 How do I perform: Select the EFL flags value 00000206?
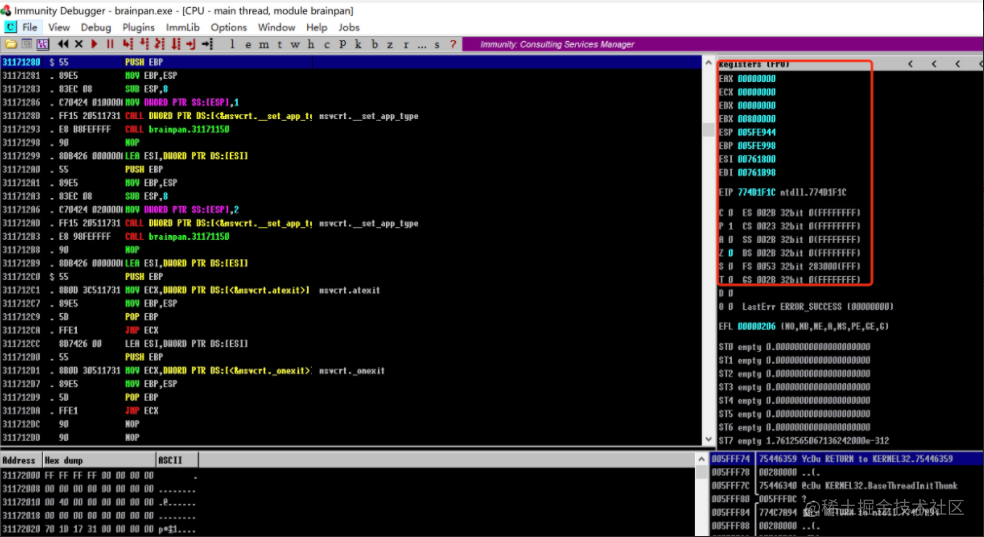(756, 326)
